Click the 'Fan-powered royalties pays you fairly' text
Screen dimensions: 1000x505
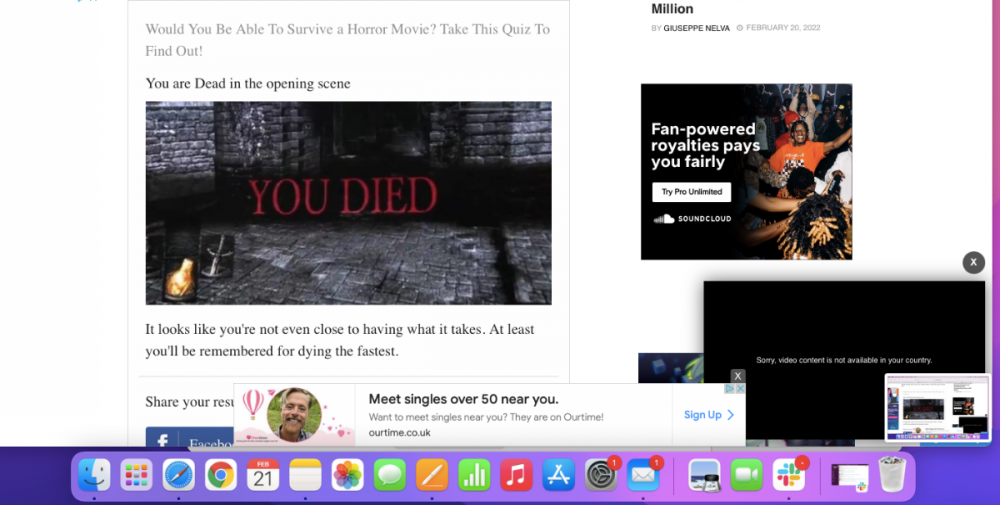705,145
